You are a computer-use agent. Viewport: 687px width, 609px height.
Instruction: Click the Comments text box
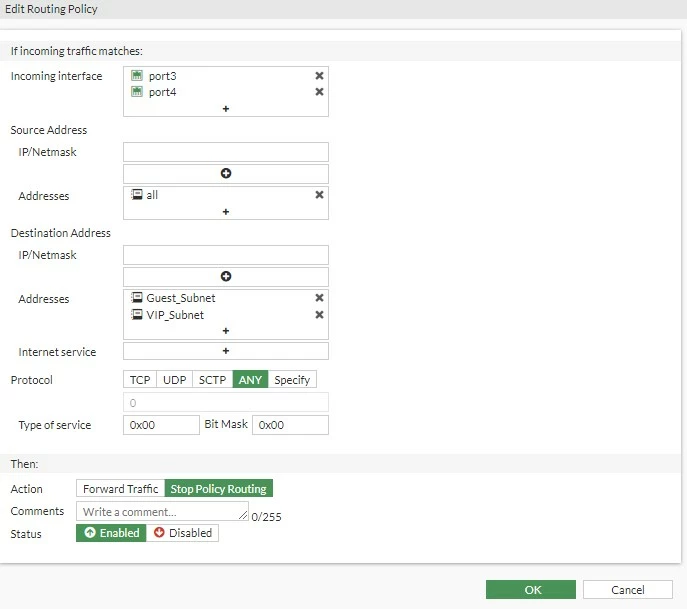point(162,511)
